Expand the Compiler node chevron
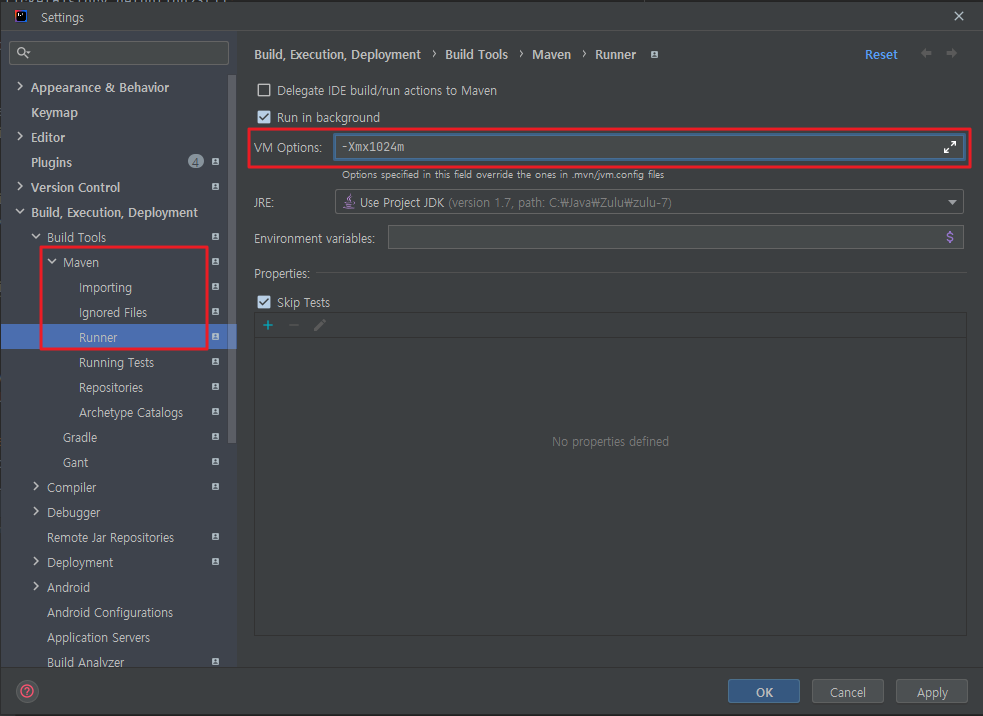The image size is (983, 716). [x=36, y=487]
